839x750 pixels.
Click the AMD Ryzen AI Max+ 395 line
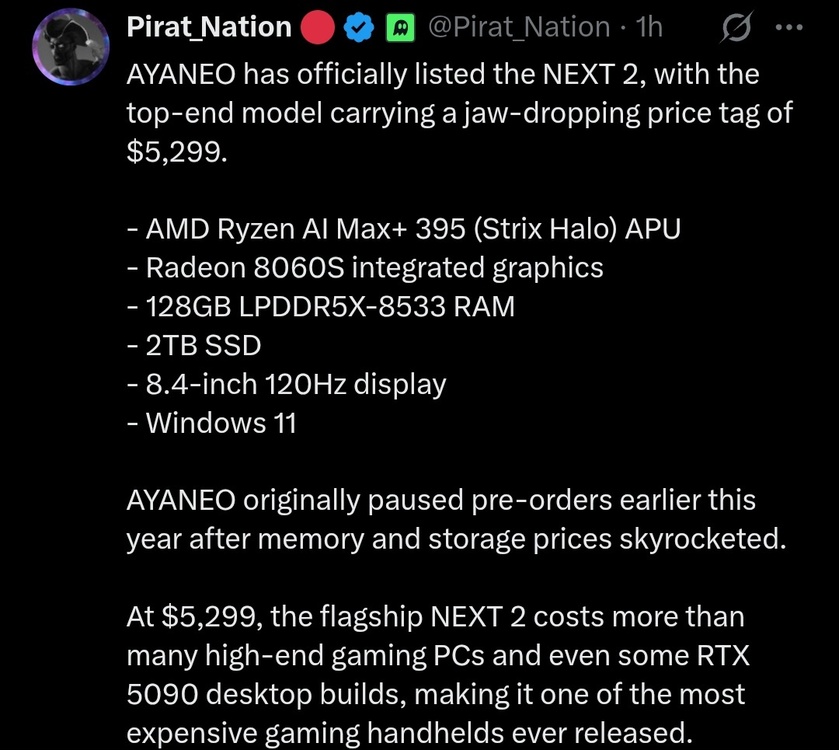404,229
